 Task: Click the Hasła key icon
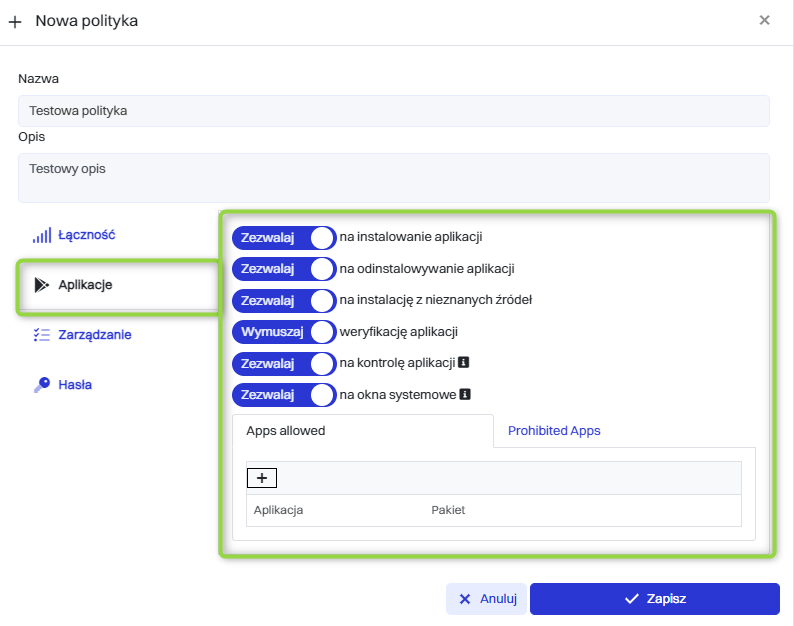click(41, 385)
